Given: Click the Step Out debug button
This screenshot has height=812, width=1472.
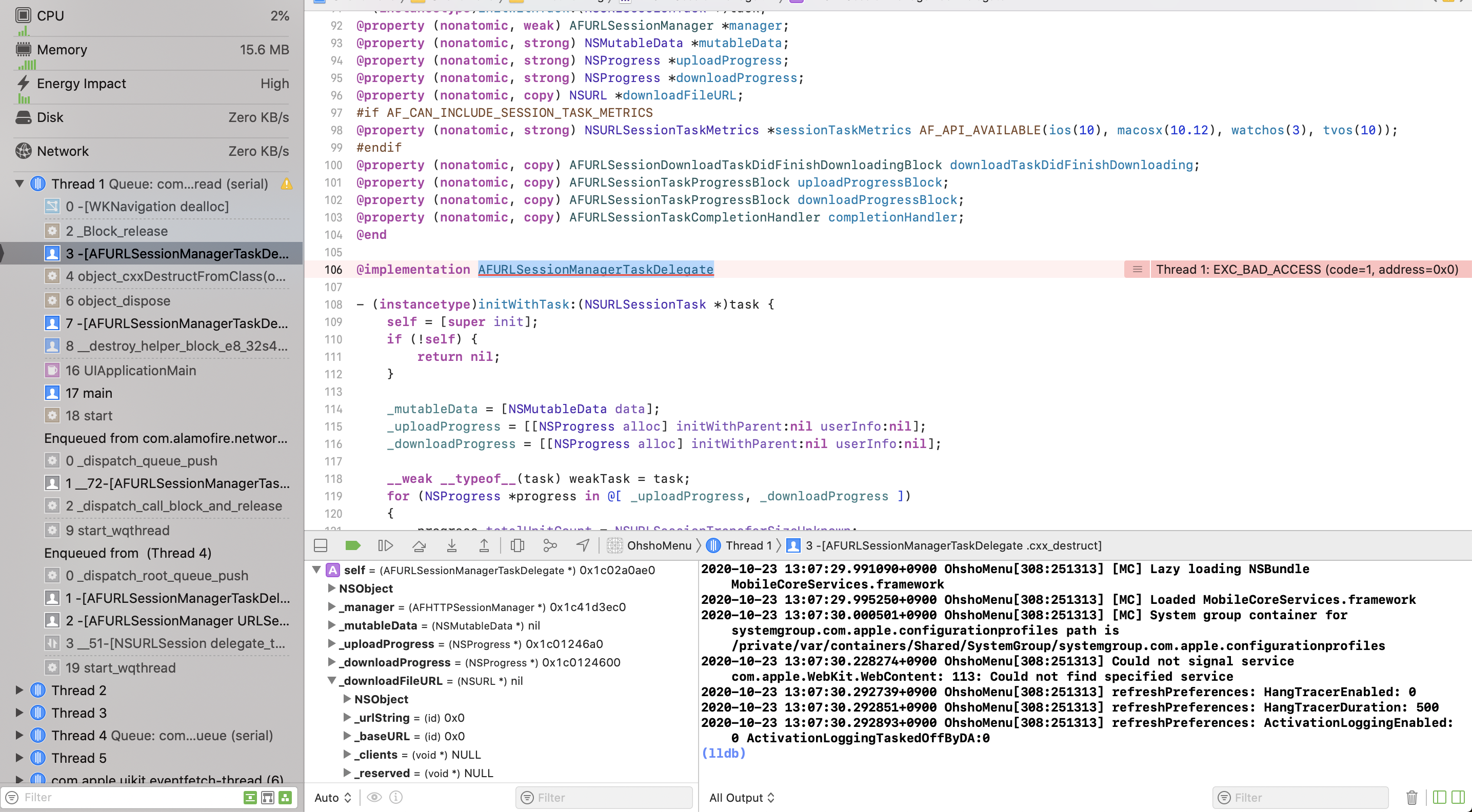Looking at the screenshot, I should point(484,545).
